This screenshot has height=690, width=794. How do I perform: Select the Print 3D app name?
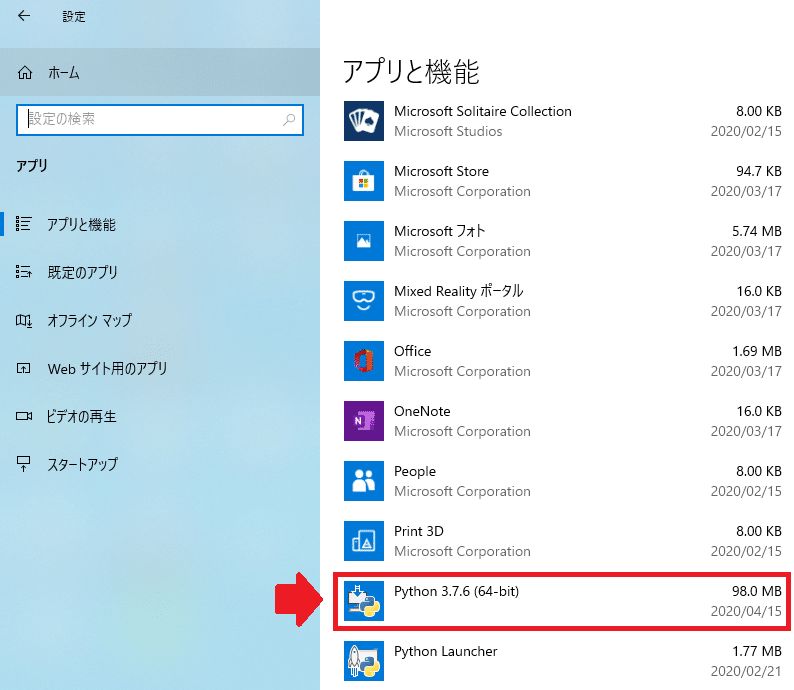click(418, 531)
